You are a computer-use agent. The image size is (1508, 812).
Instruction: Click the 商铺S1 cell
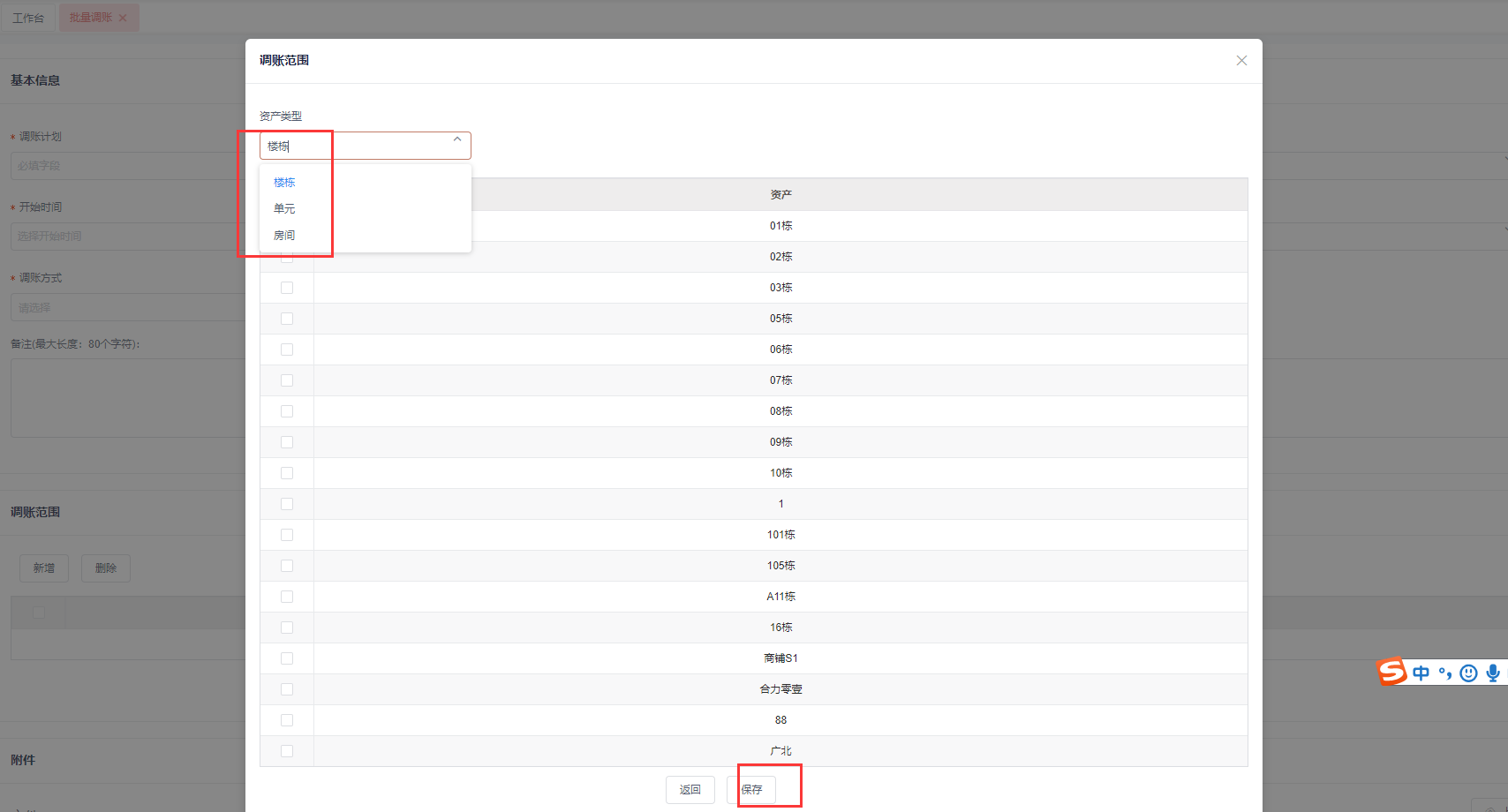780,658
